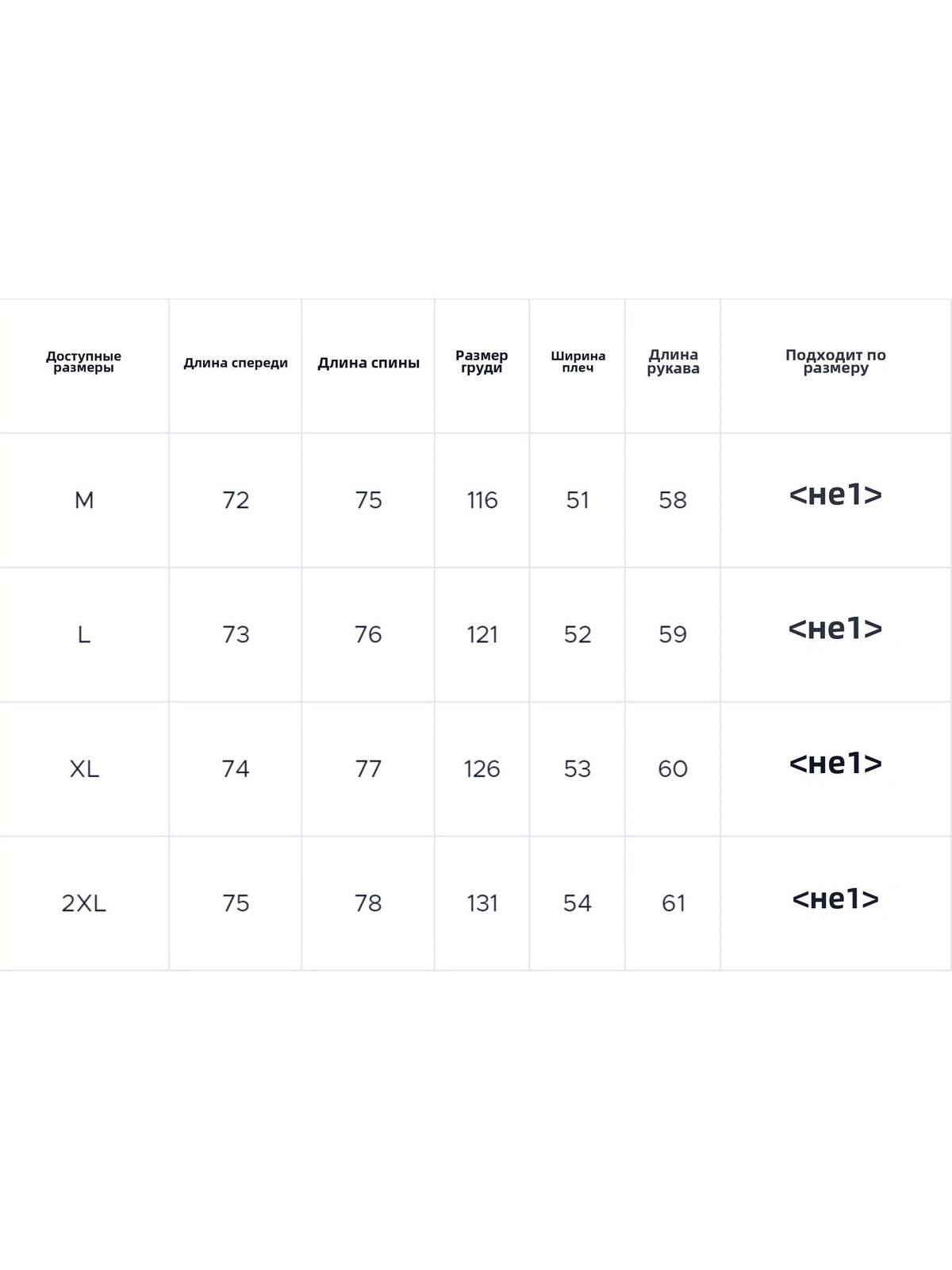
Task: Click the Подходит по размеру header
Action: (x=835, y=362)
